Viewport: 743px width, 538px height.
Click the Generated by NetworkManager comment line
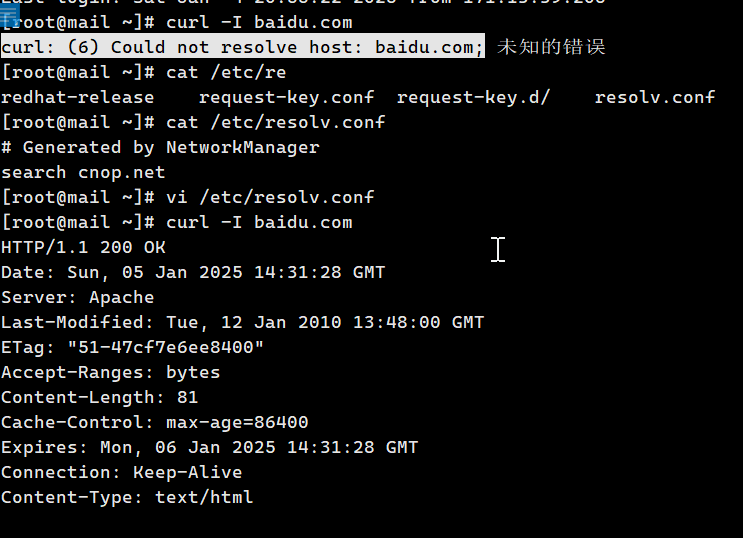click(160, 147)
